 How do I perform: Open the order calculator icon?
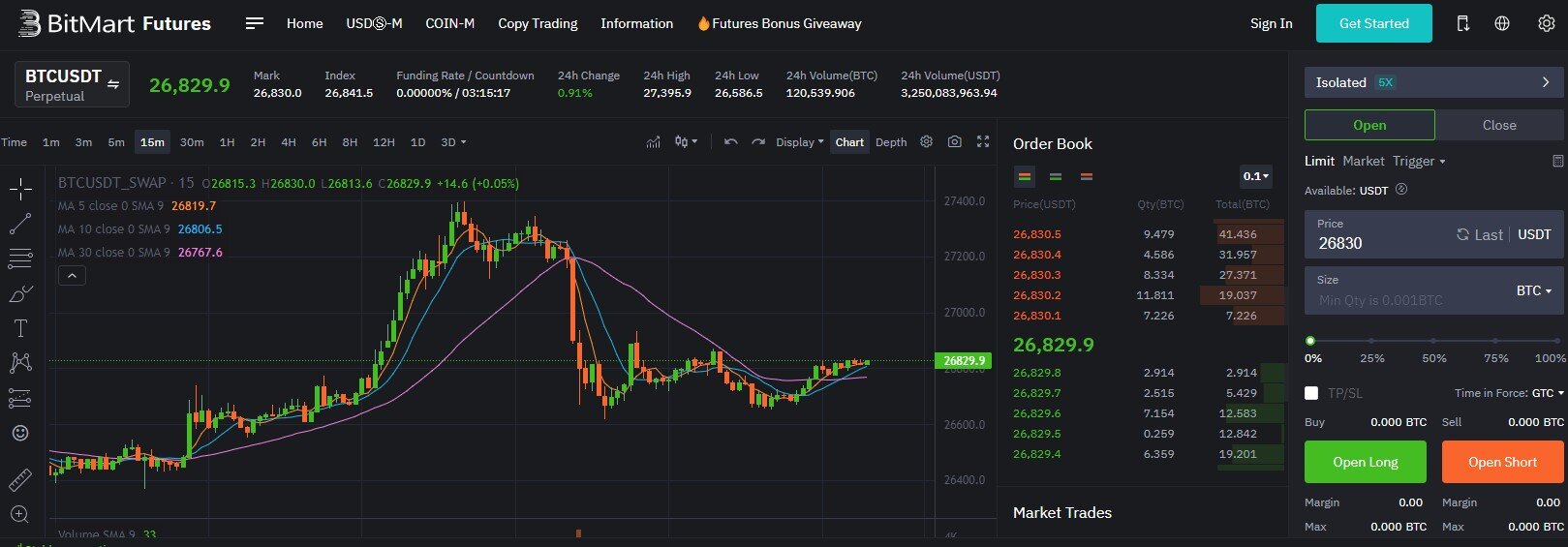[1557, 162]
